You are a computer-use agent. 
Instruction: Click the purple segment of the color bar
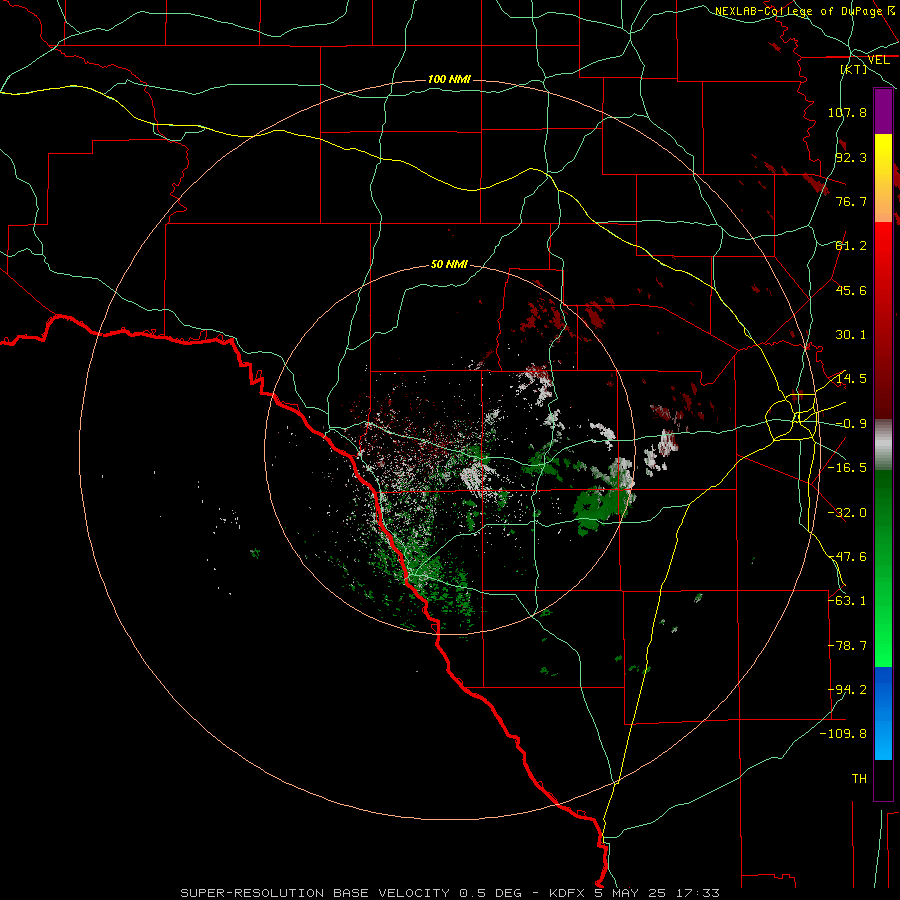pyautogui.click(x=883, y=111)
